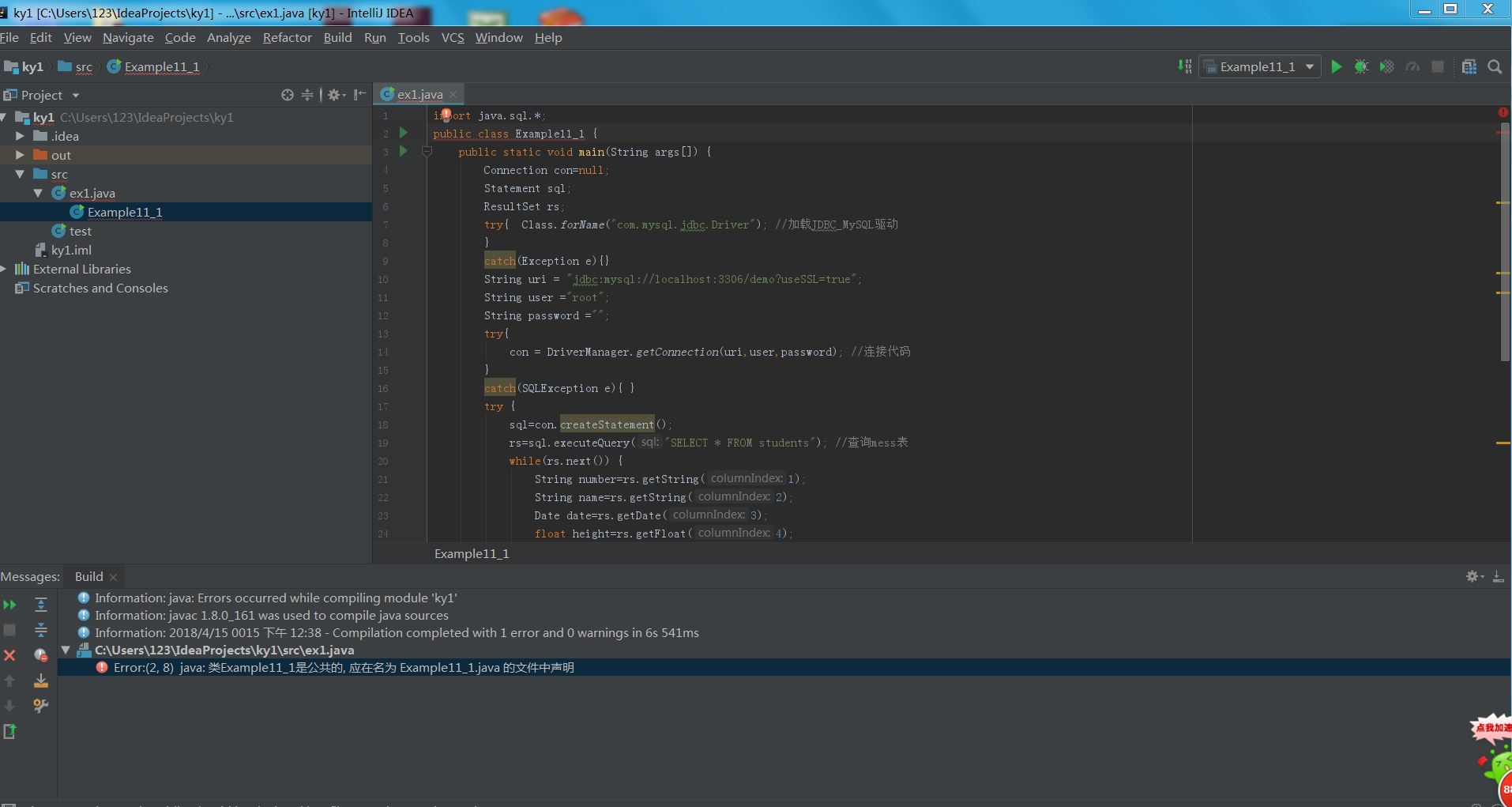Open compiler settings wrench icon

tap(41, 706)
